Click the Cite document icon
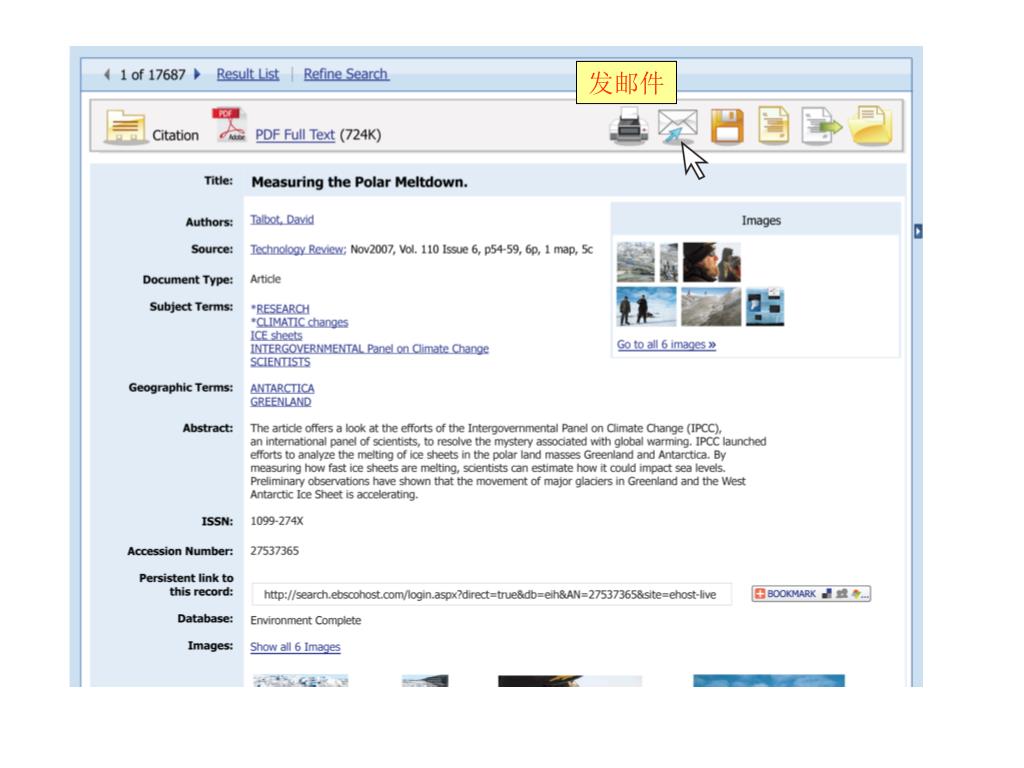This screenshot has width=1024, height=768. [773, 125]
